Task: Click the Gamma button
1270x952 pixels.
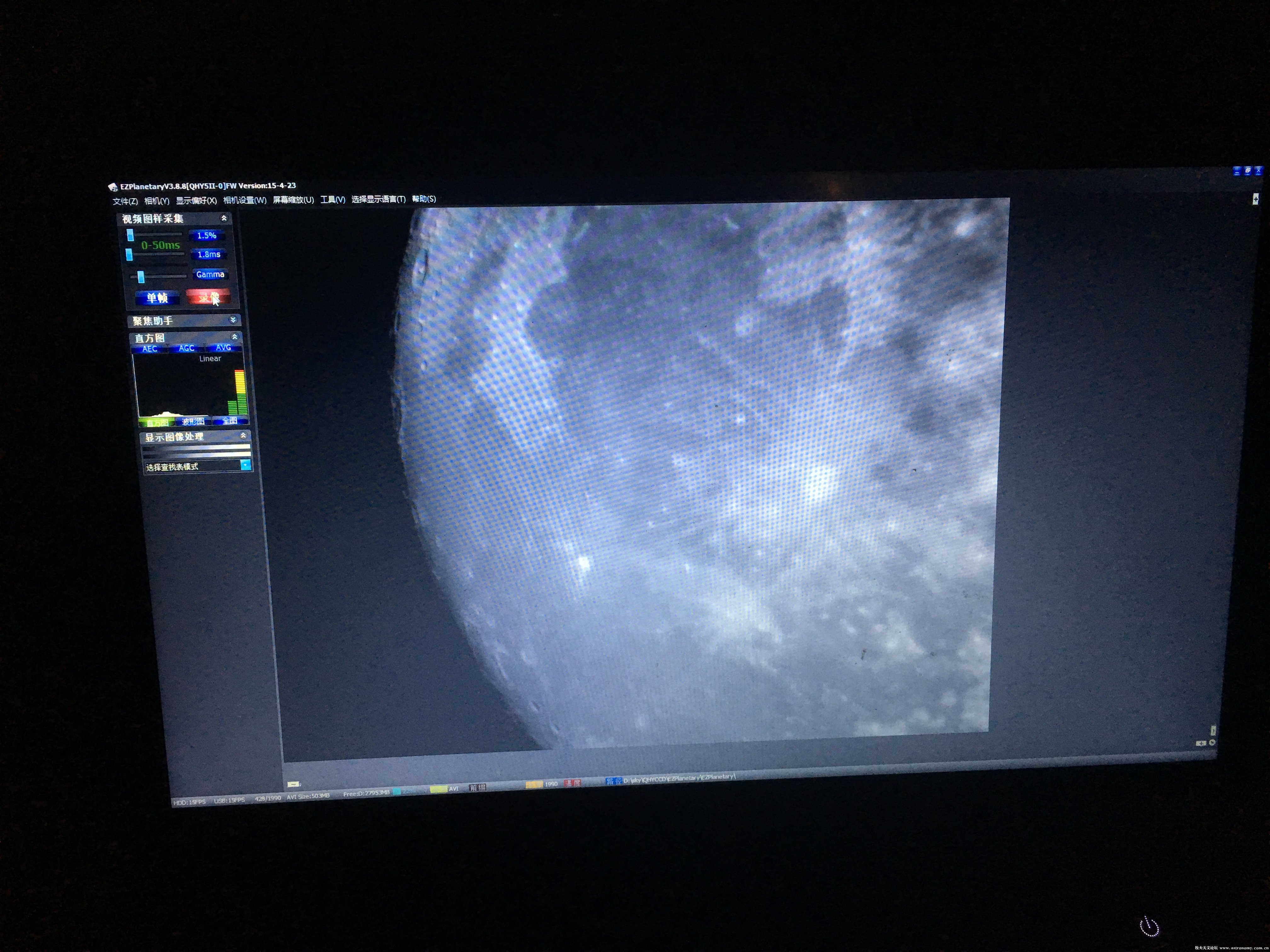Action: [x=210, y=274]
